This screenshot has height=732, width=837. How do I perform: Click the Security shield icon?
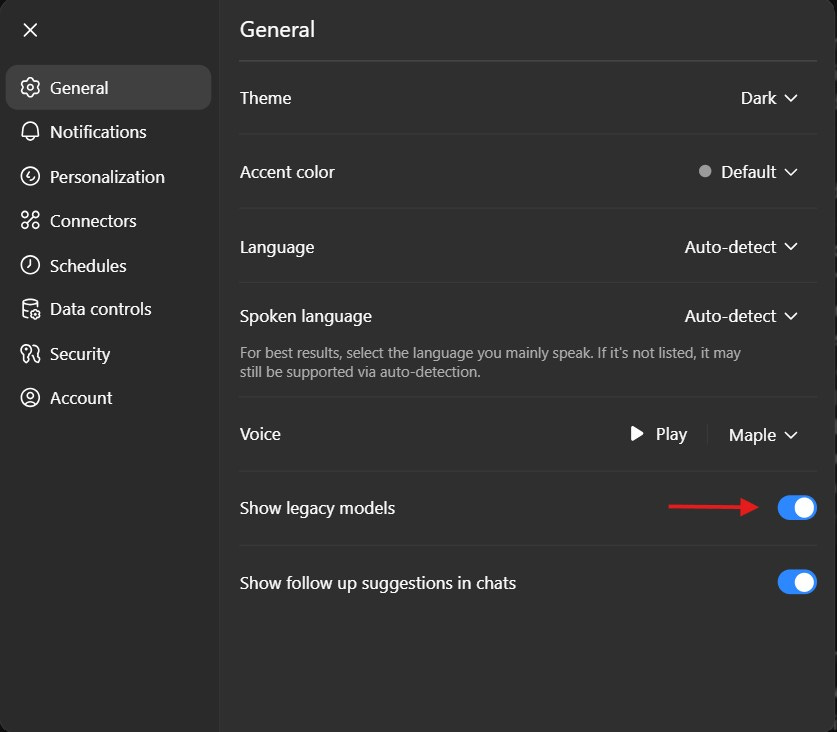[x=29, y=353]
